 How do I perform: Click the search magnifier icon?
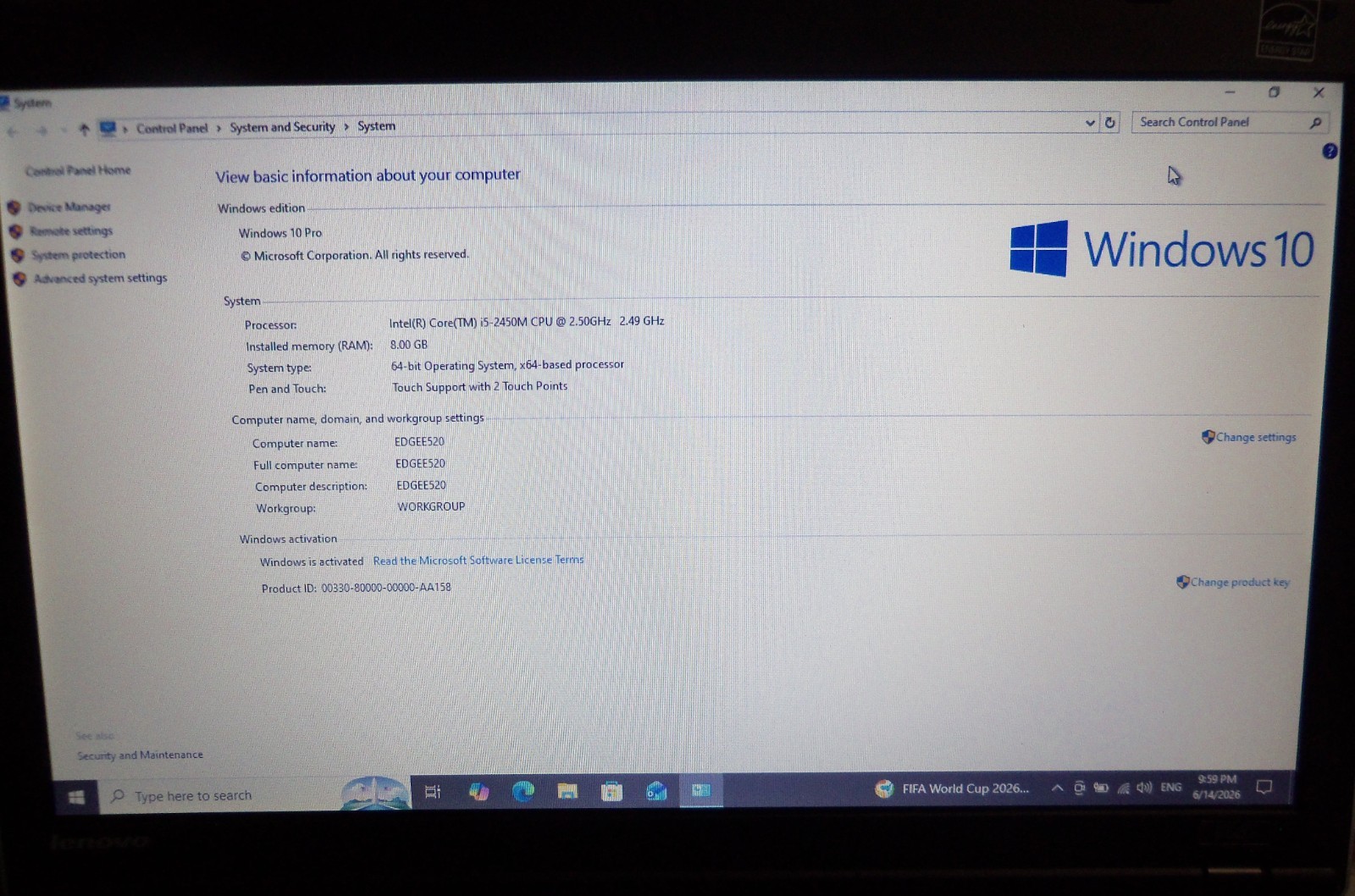point(1315,123)
